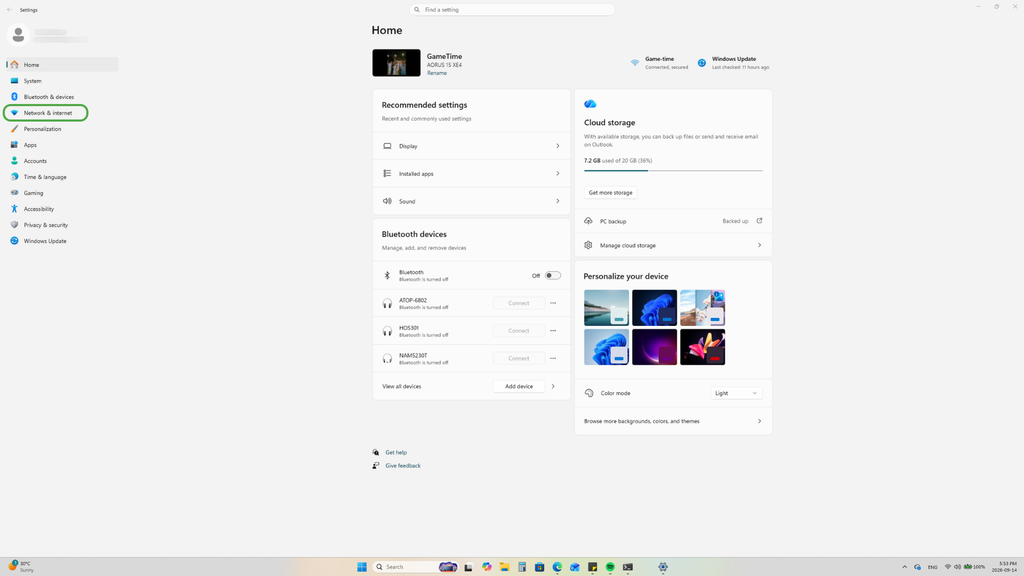The height and width of the screenshot is (576, 1024).
Task: Click the Game-time Wi-Fi status icon
Action: (635, 63)
